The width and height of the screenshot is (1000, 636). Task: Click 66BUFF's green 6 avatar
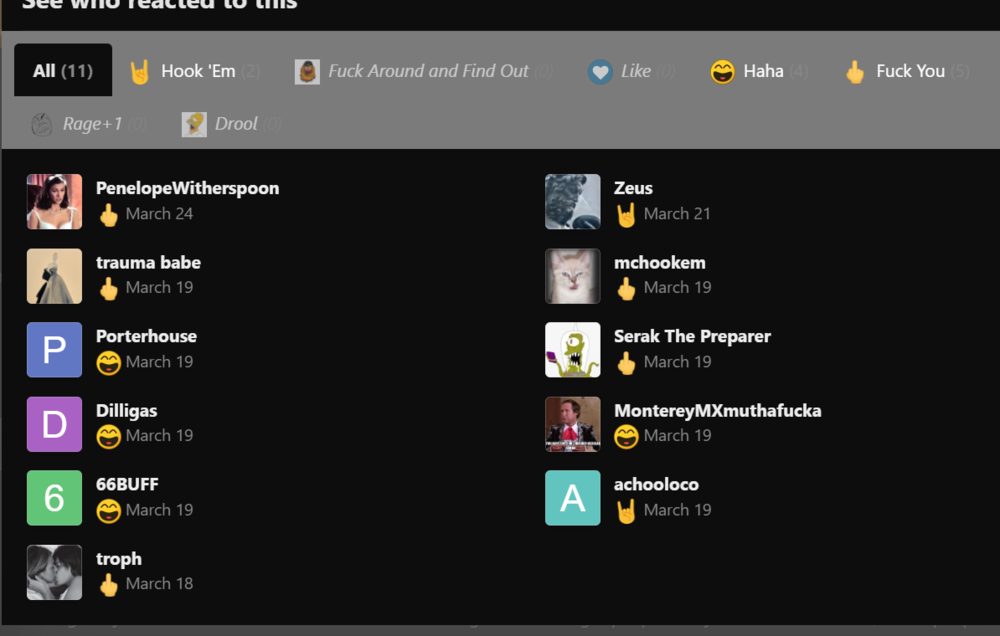(54, 498)
